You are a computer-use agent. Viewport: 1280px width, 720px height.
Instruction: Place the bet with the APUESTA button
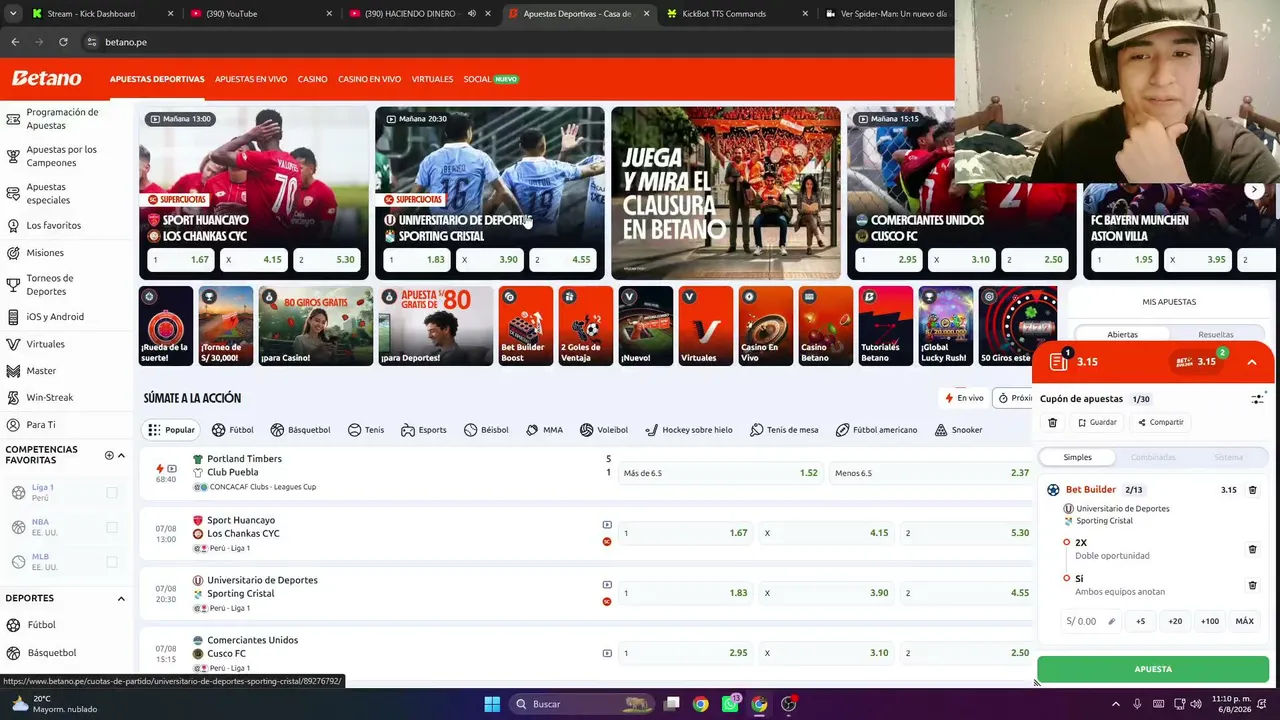tap(1153, 669)
